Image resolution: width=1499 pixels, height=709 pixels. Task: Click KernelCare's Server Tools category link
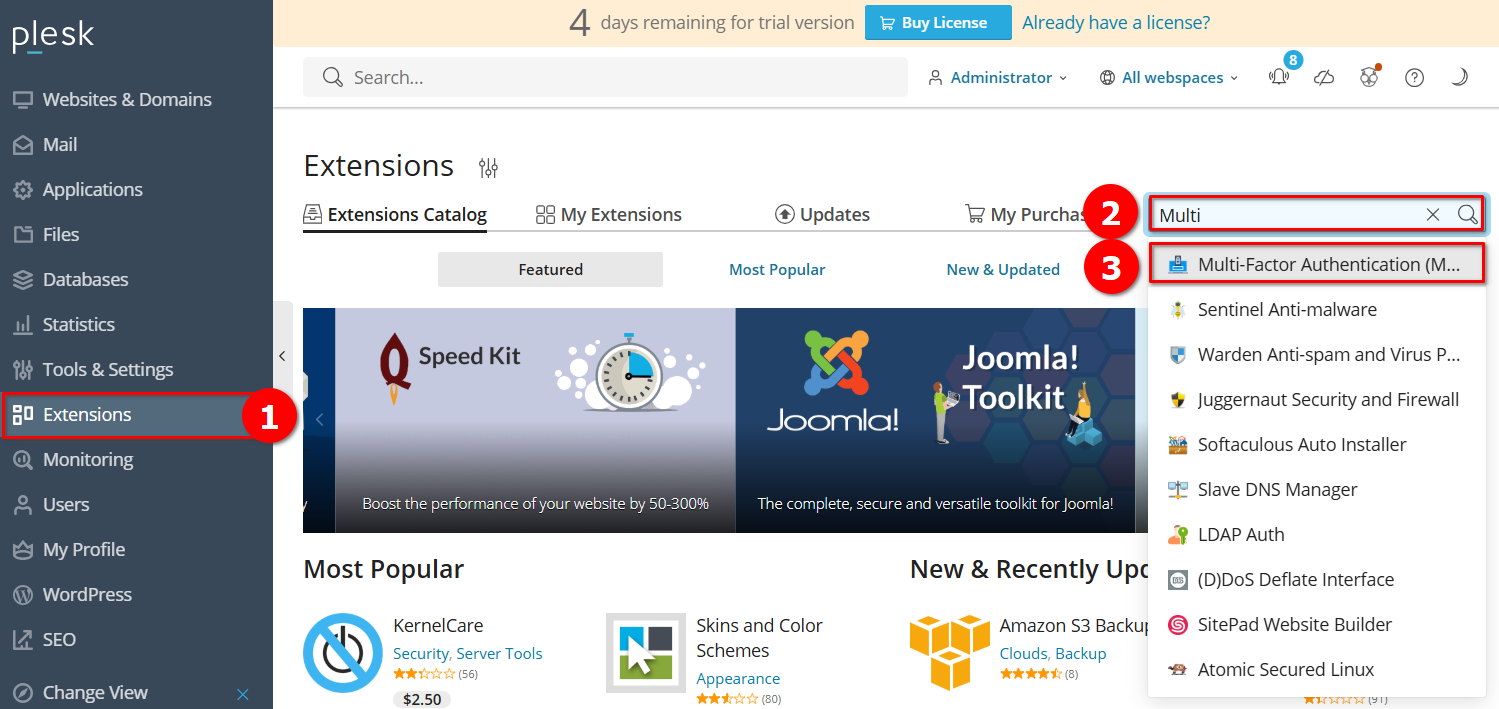coord(499,654)
